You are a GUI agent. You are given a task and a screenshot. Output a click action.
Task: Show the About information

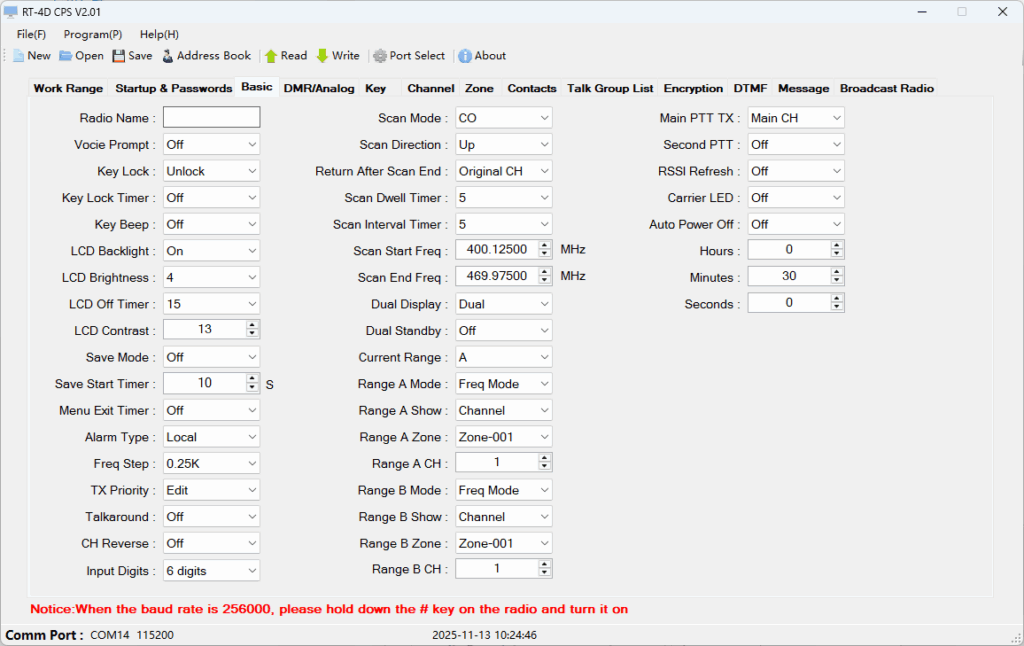pos(481,56)
